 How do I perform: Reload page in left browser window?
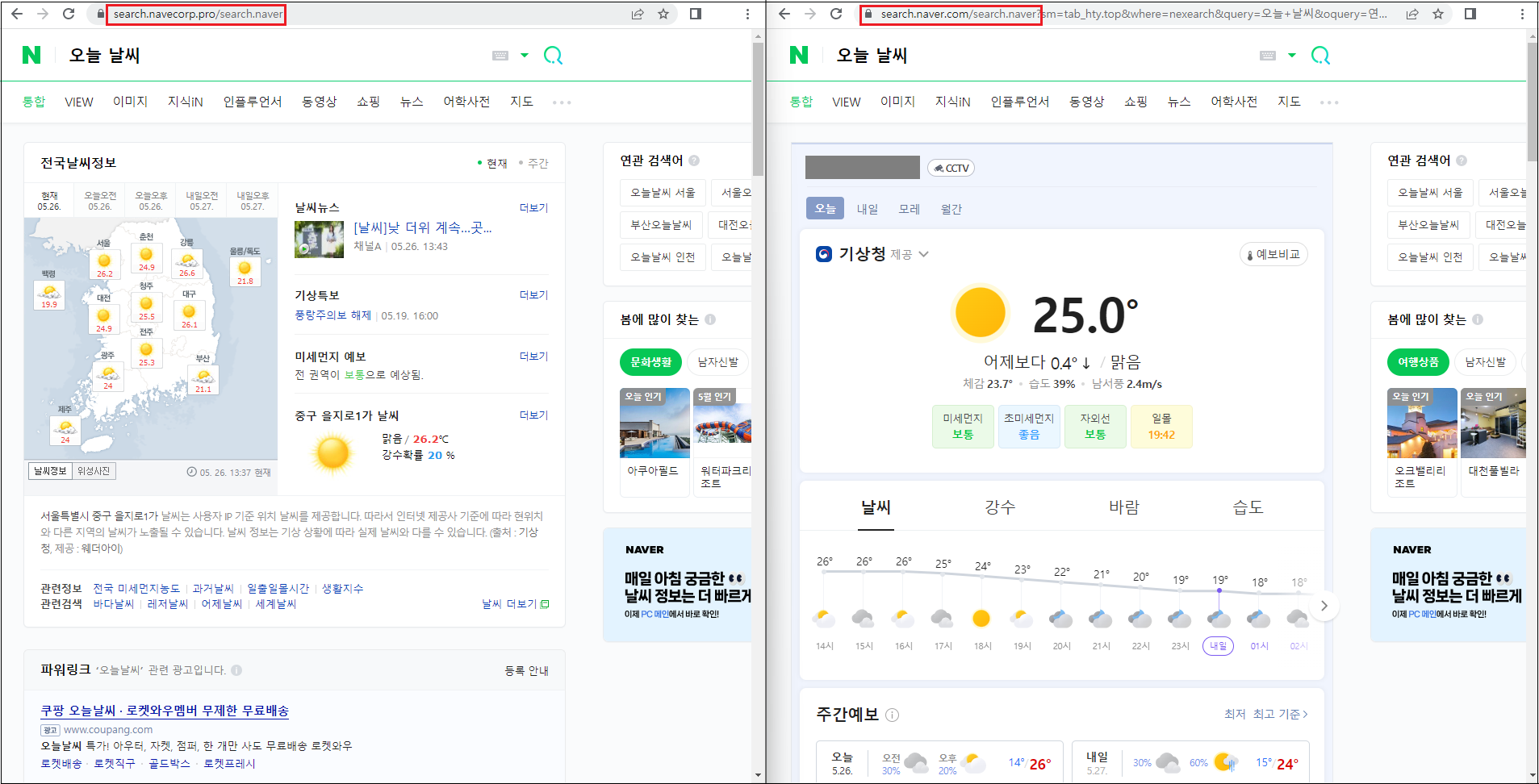[x=69, y=14]
